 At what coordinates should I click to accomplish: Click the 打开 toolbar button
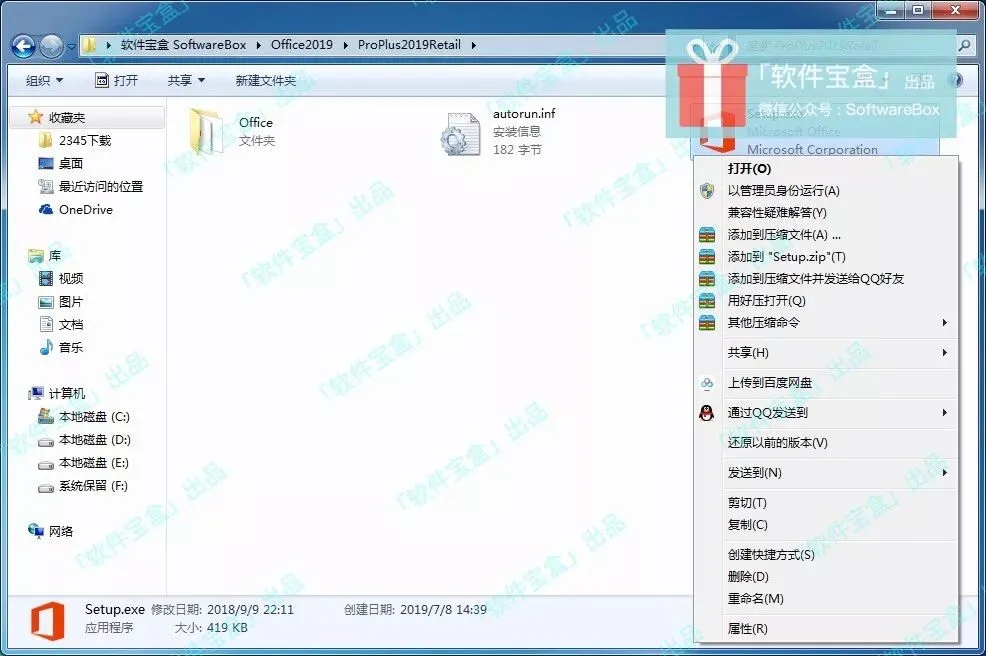click(116, 81)
